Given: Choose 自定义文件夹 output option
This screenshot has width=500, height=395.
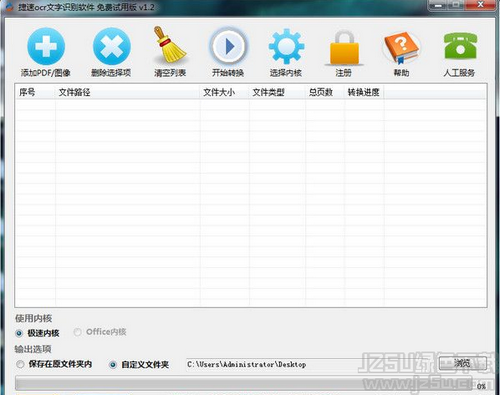Looking at the screenshot, I should pyautogui.click(x=113, y=365).
